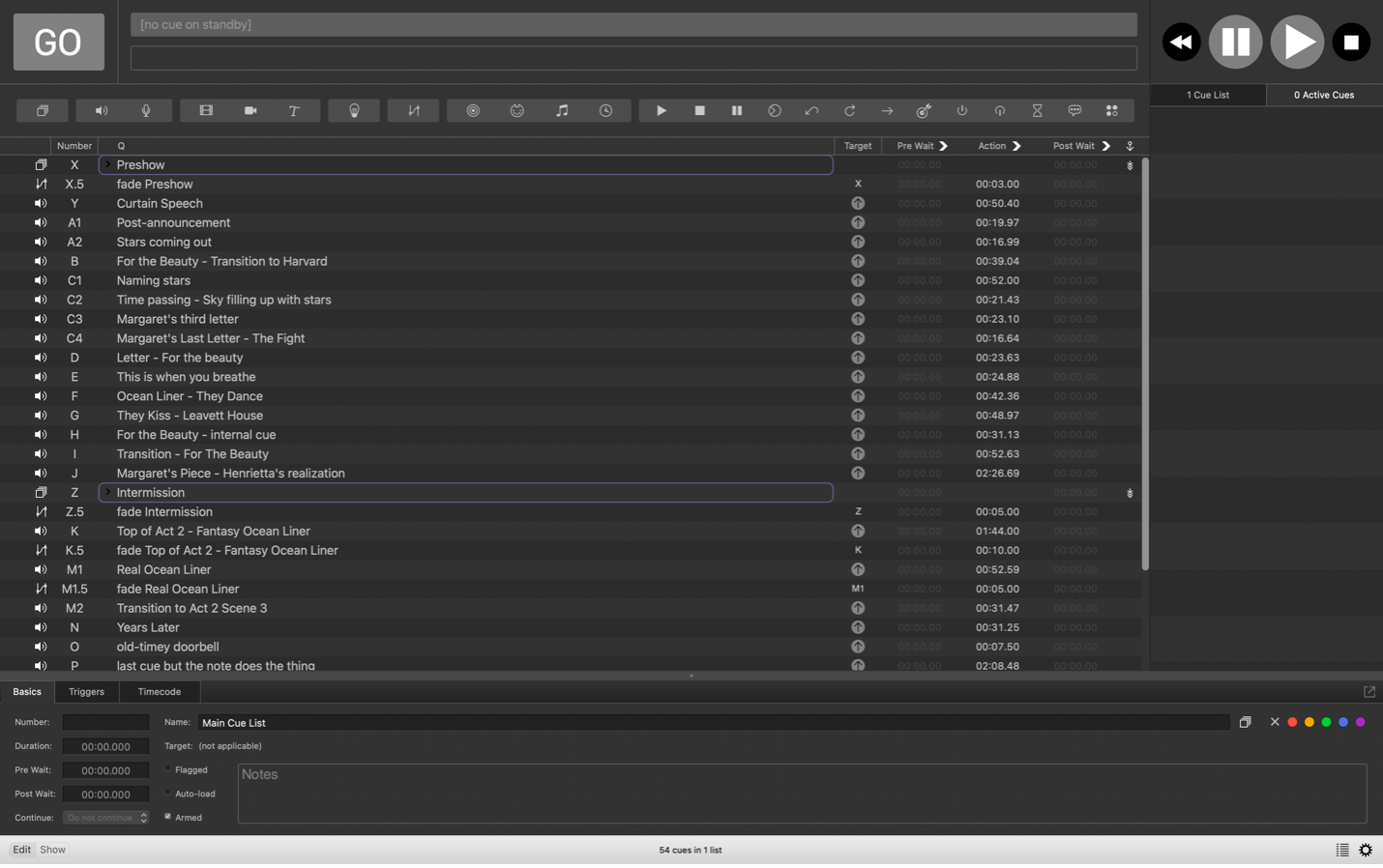
Task: Open the Continue mode dropdown
Action: (105, 818)
